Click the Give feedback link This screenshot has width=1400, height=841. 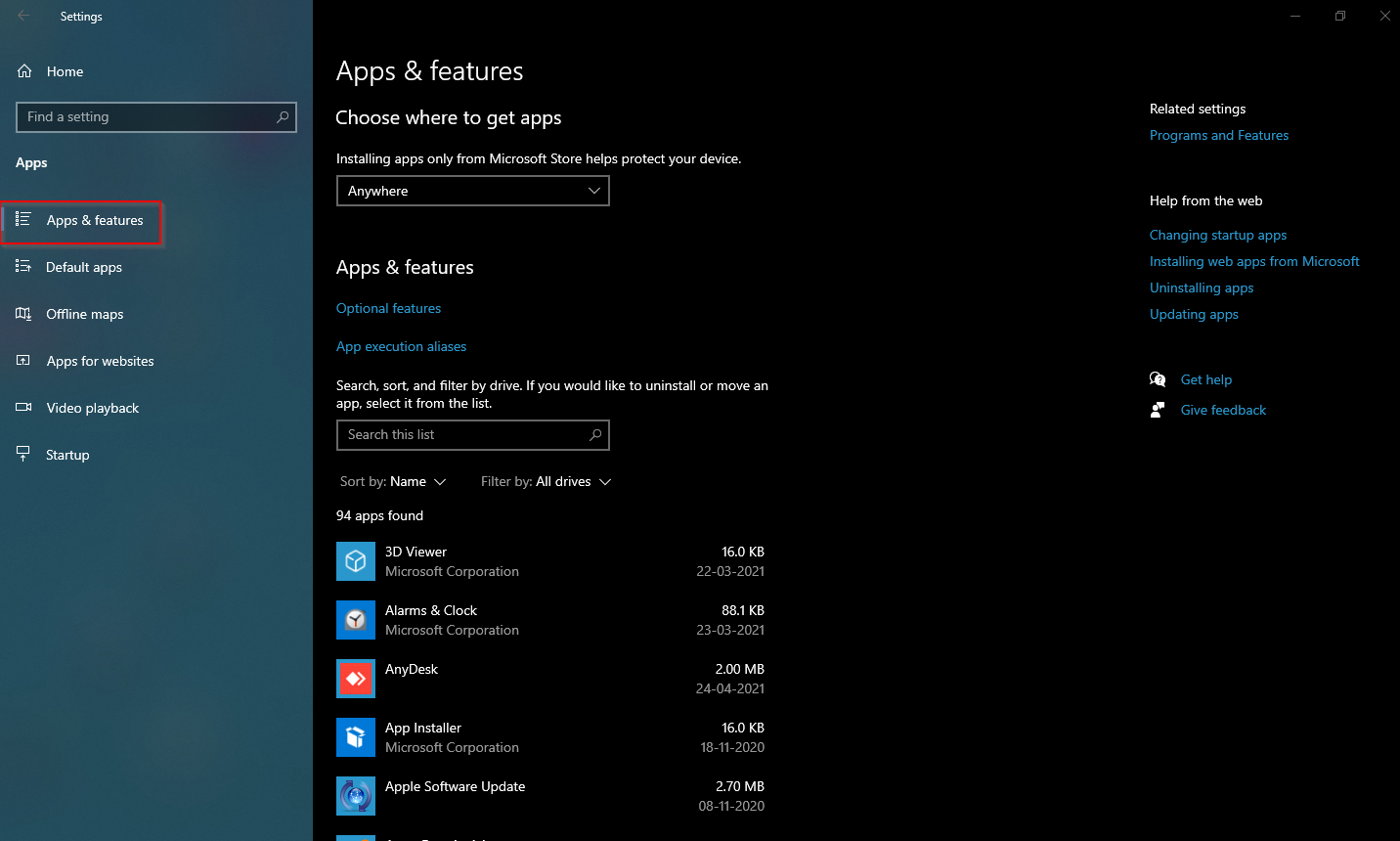click(x=1223, y=410)
